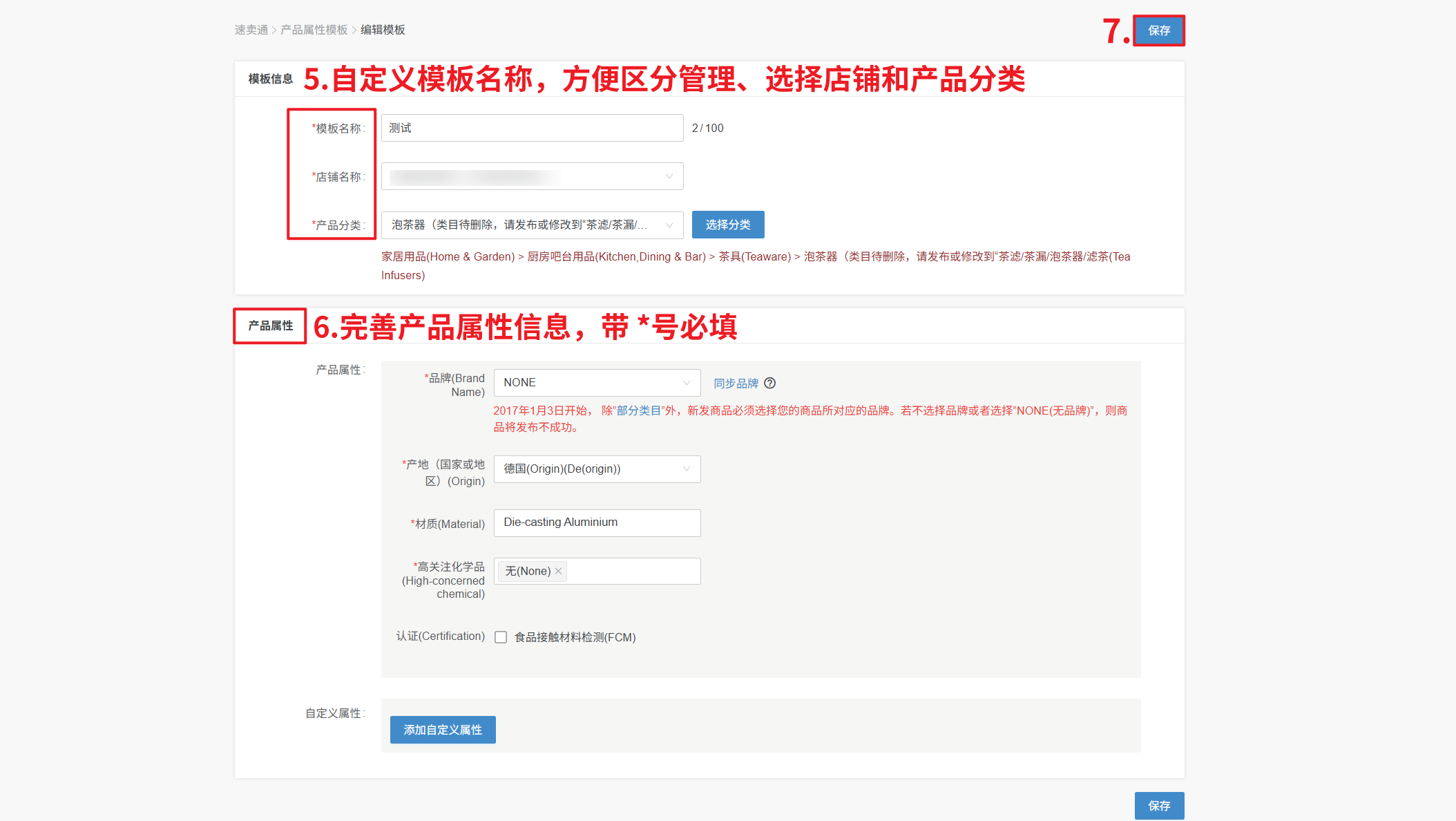Image resolution: width=1456 pixels, height=821 pixels.
Task: Click the 同步品牌 link
Action: coord(736,383)
